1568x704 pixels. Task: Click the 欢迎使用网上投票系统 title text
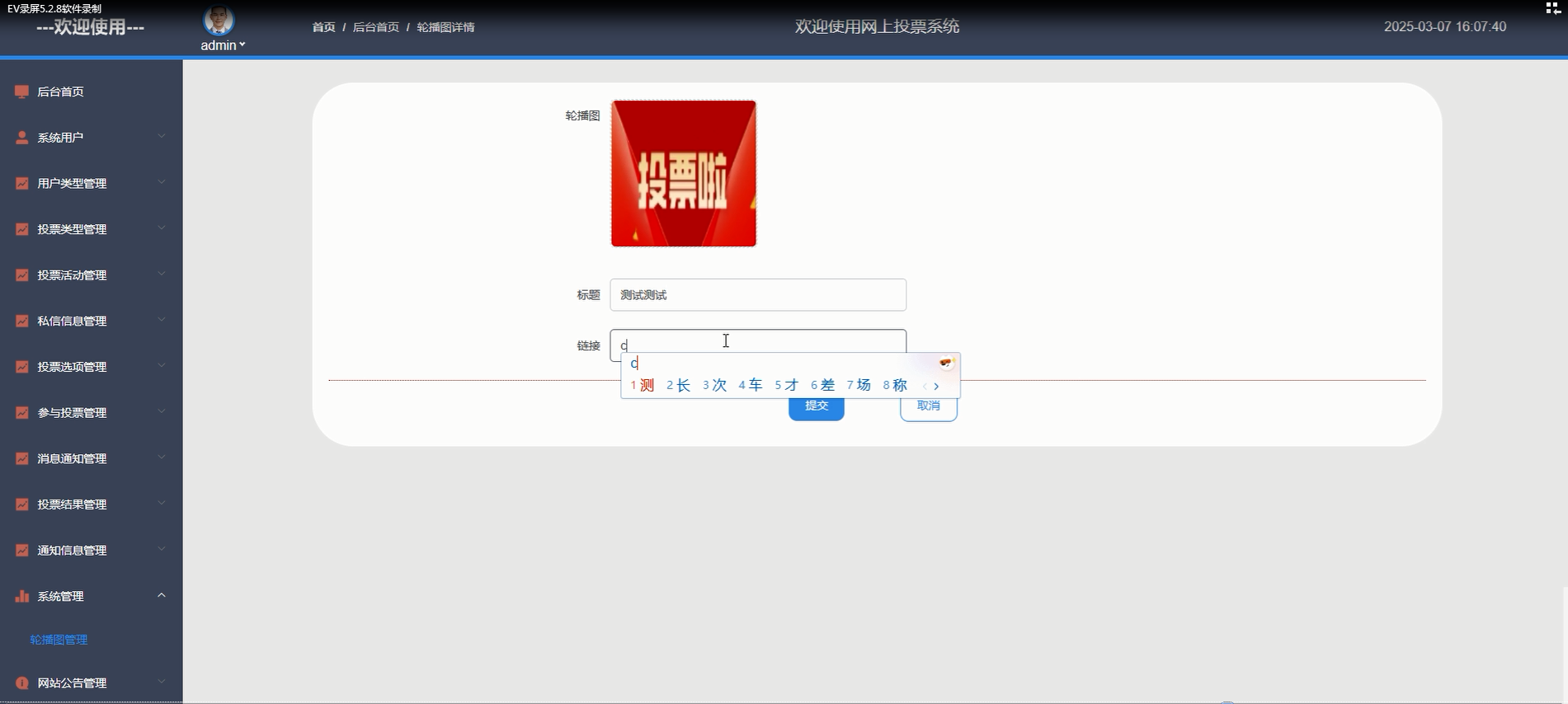[x=877, y=26]
